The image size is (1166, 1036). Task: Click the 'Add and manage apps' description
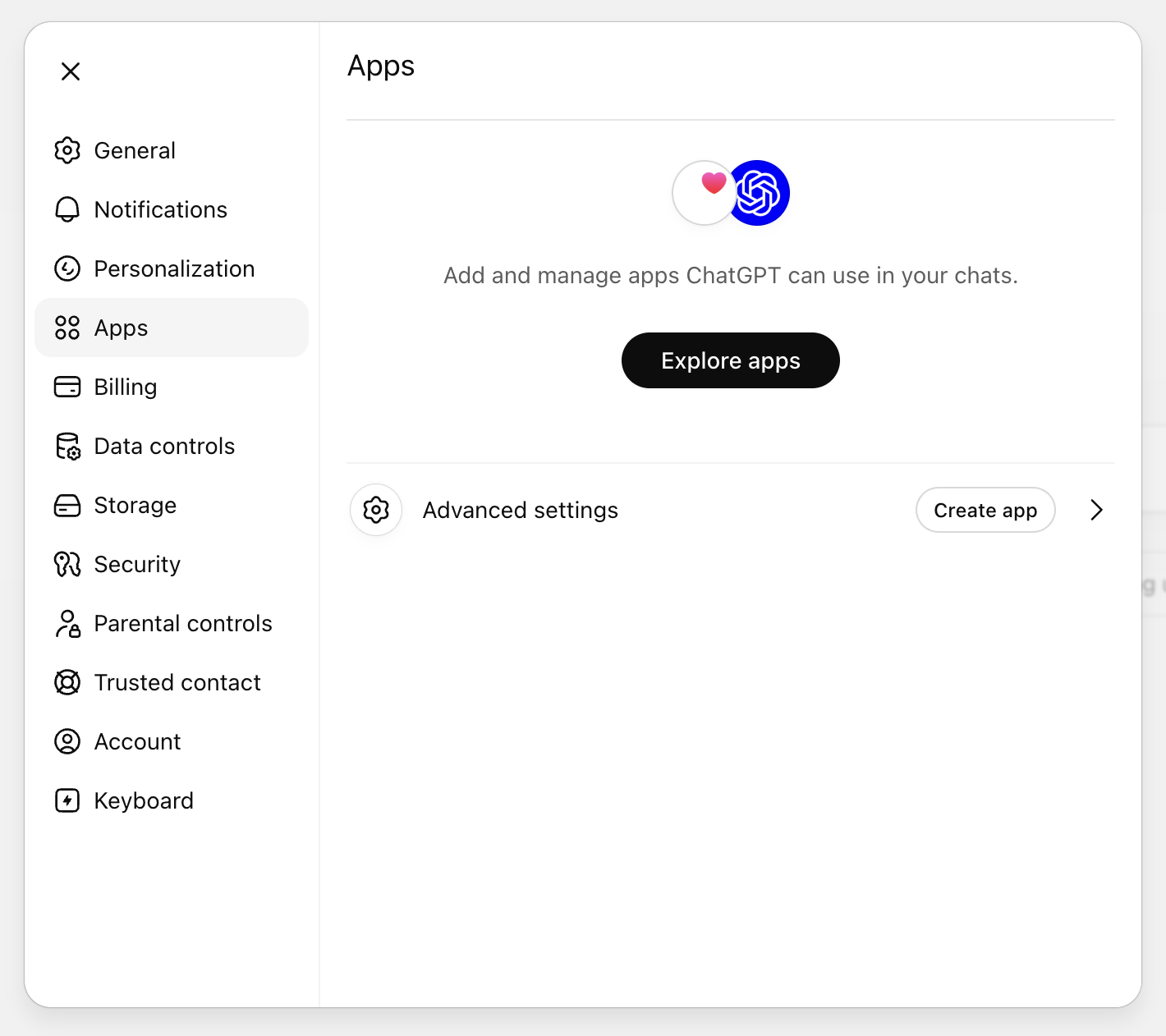click(x=731, y=275)
